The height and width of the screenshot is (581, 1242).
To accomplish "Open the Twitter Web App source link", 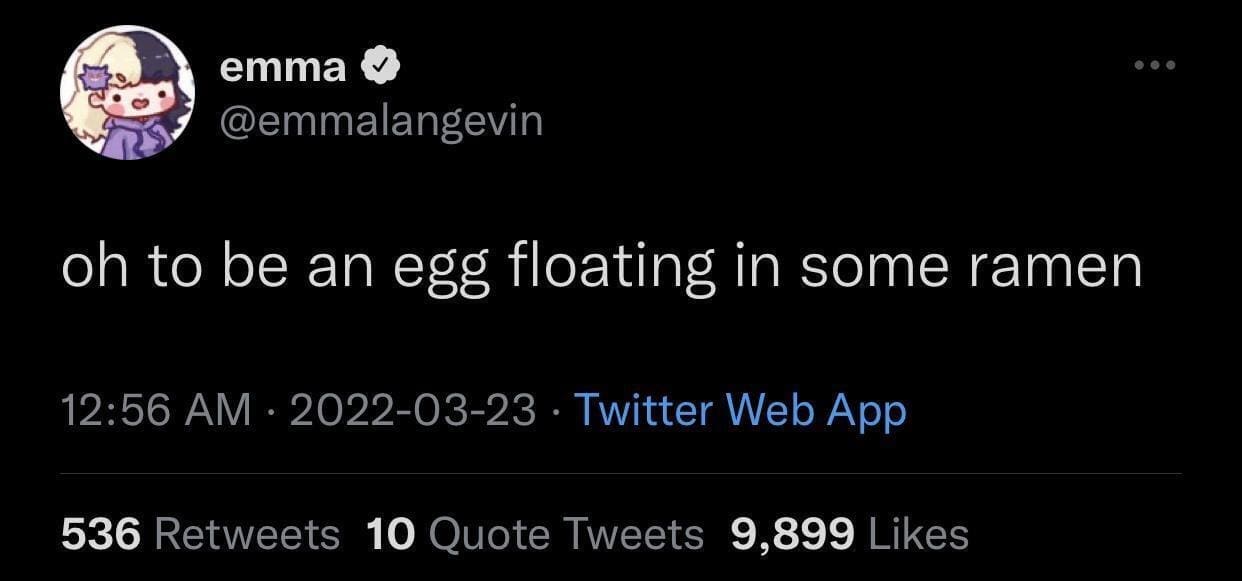I will 741,410.
